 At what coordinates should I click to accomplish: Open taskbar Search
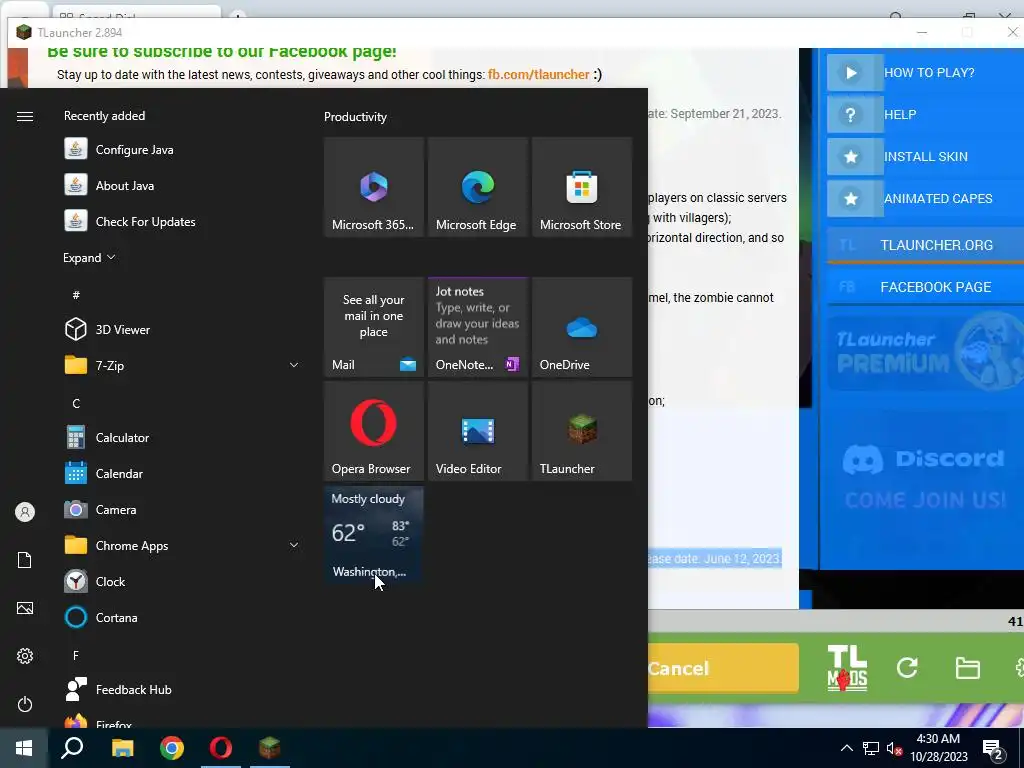72,748
